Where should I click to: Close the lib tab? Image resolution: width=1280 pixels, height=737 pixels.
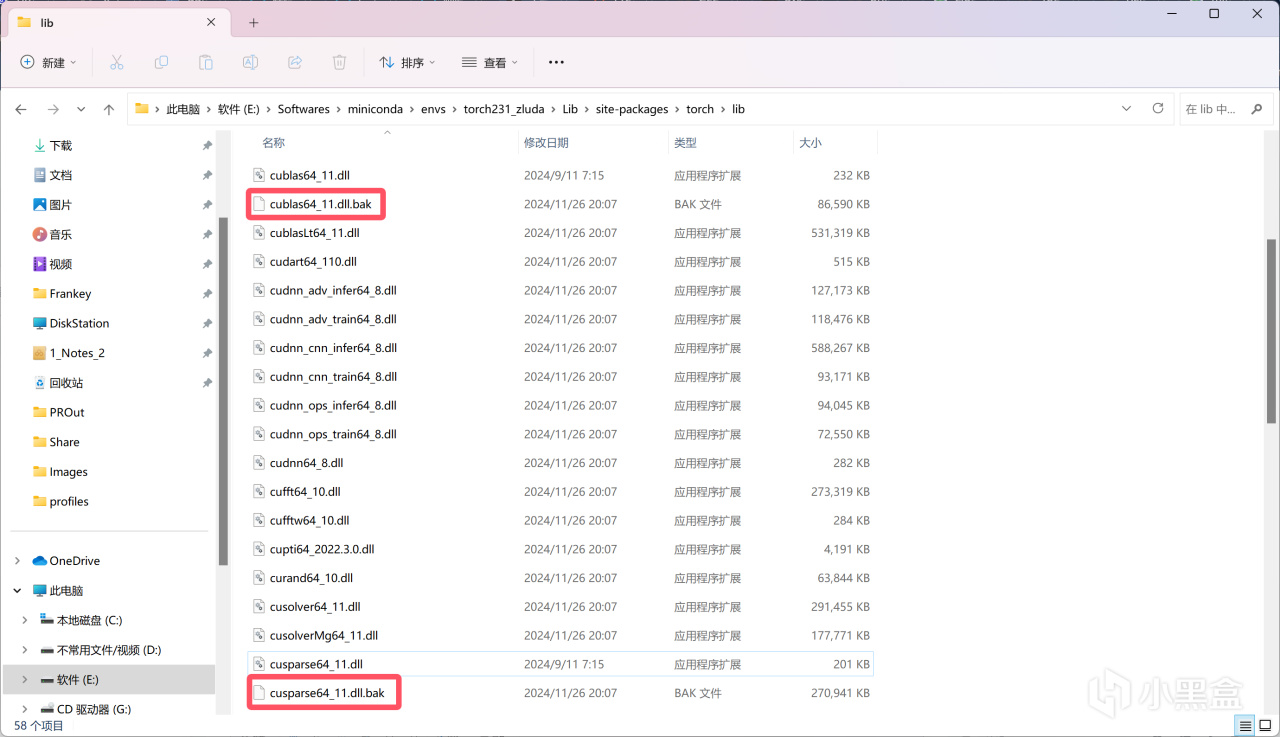[211, 22]
